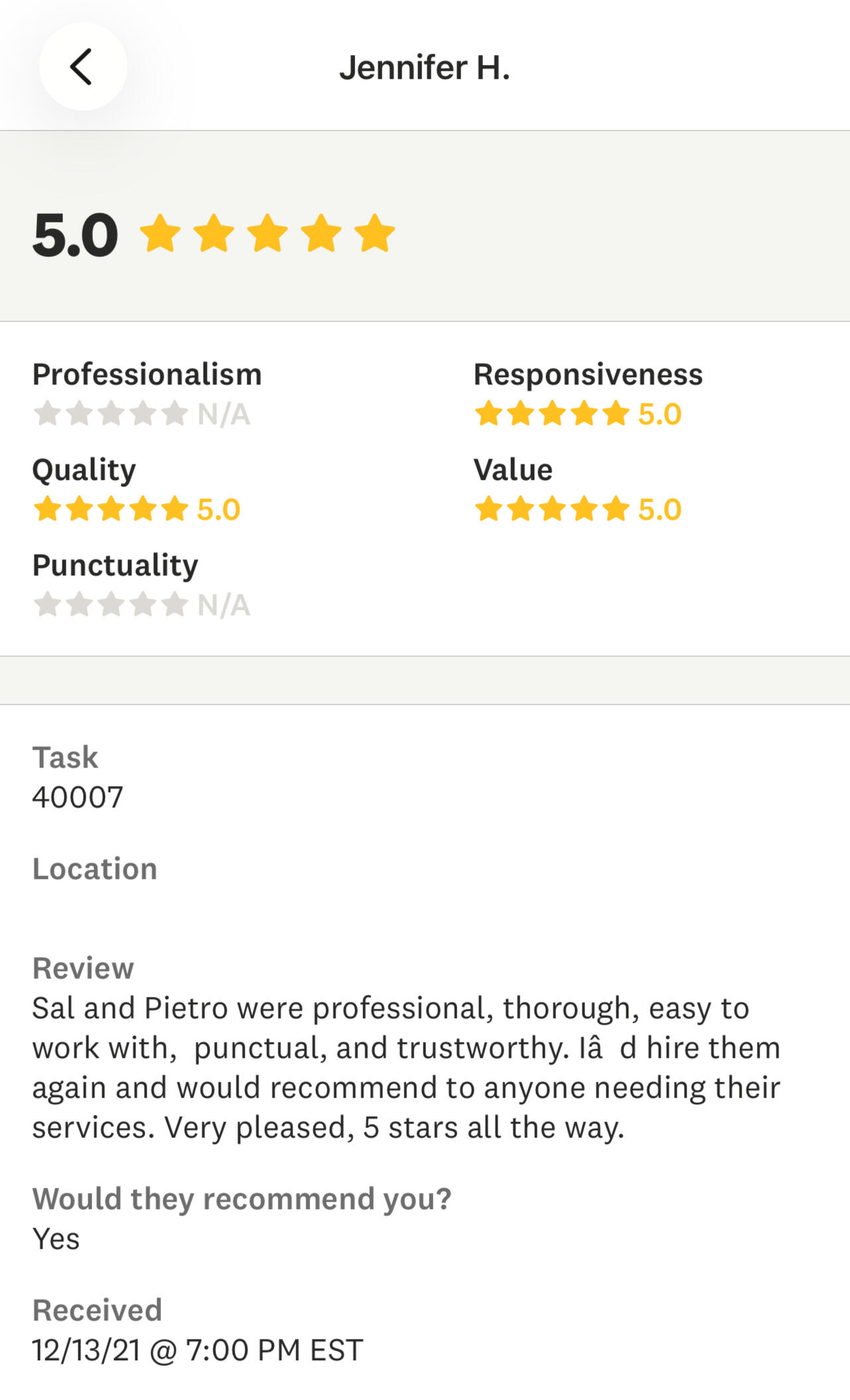
Task: Click the received date 12/13/21
Action: 197,1350
